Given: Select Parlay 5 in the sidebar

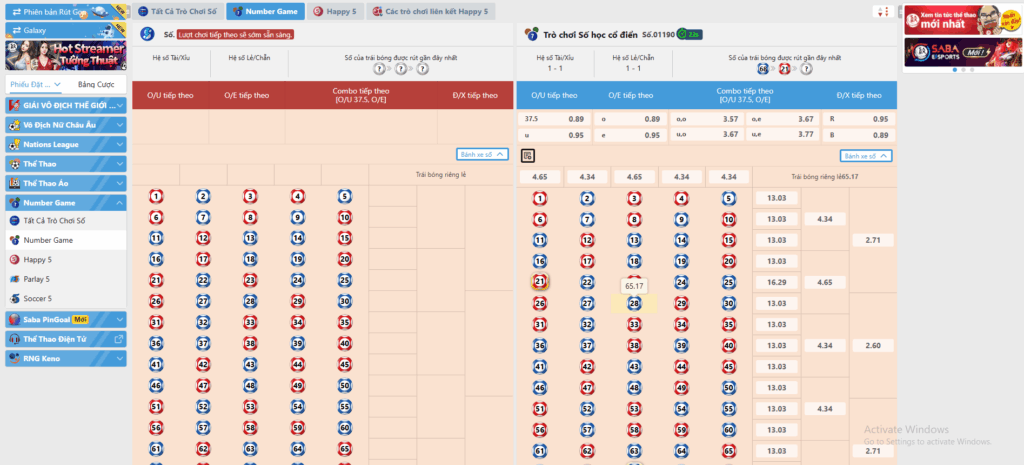Looking at the screenshot, I should (x=66, y=279).
